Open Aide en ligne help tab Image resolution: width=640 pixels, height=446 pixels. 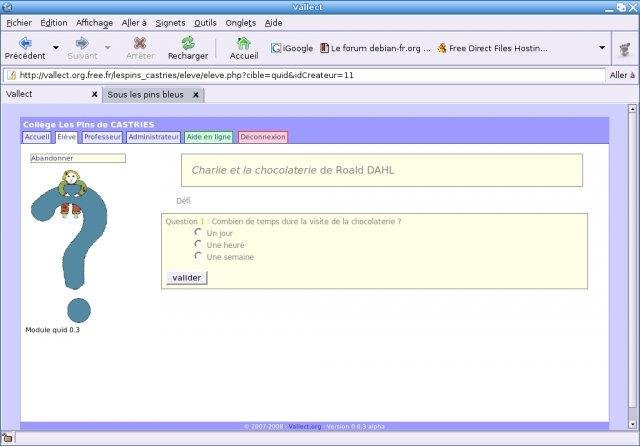[x=209, y=137]
